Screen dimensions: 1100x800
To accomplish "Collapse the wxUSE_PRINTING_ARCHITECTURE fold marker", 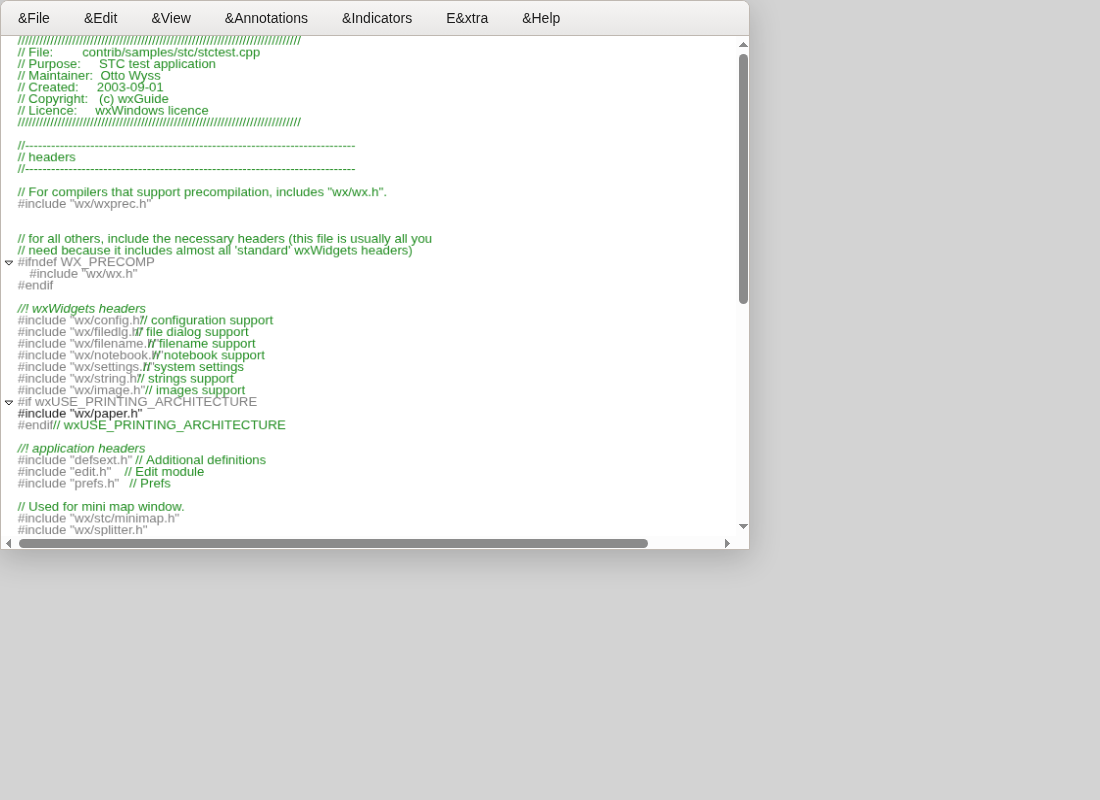I will point(9,402).
